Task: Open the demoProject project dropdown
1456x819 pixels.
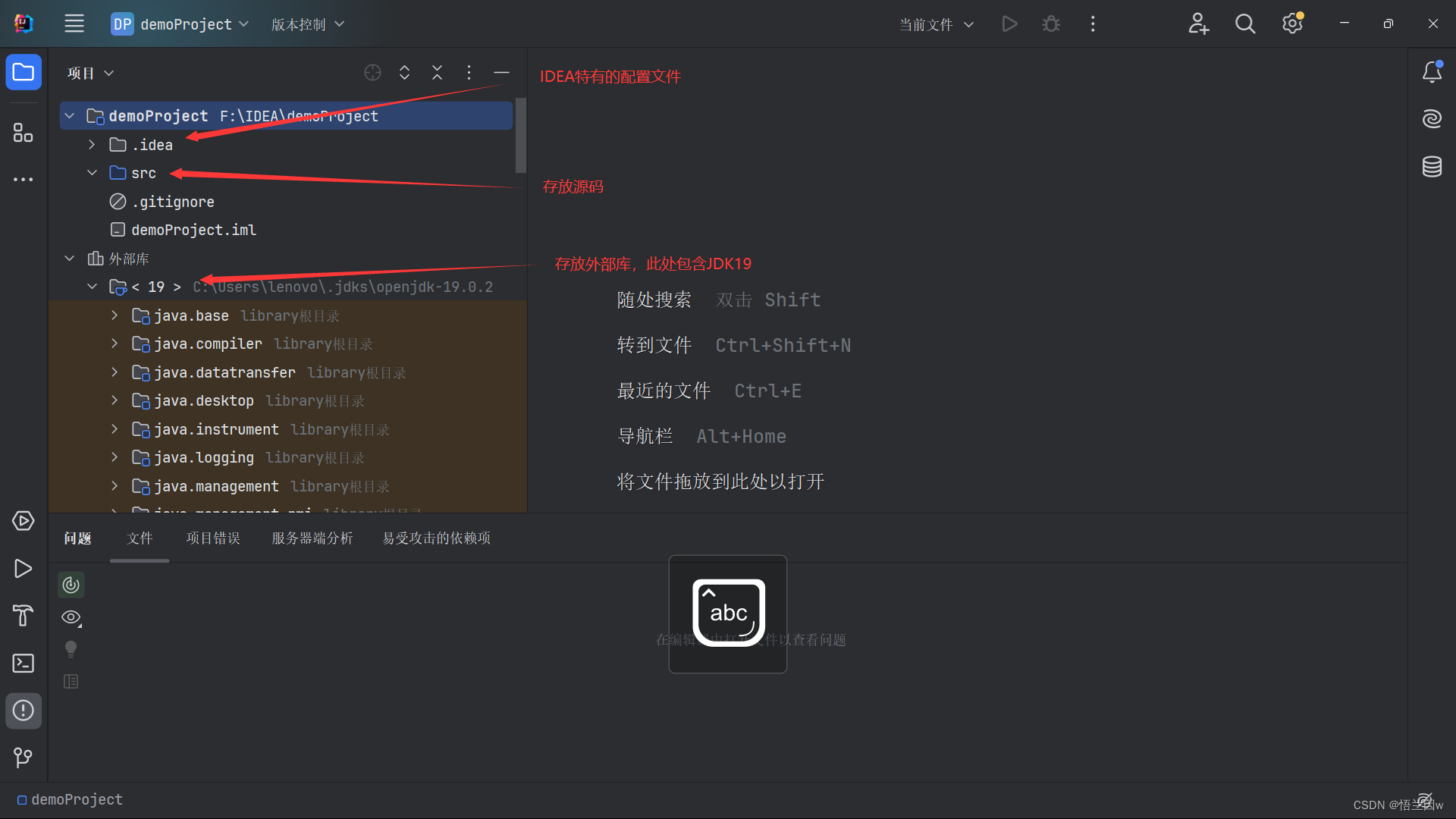Action: (180, 24)
